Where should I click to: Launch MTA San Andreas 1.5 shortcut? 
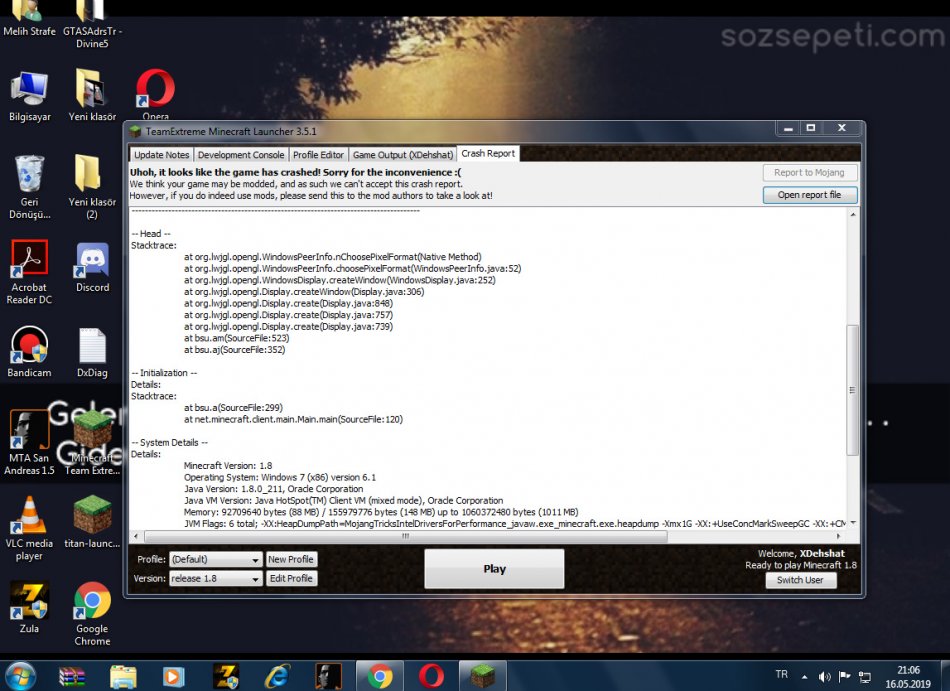pos(29,443)
